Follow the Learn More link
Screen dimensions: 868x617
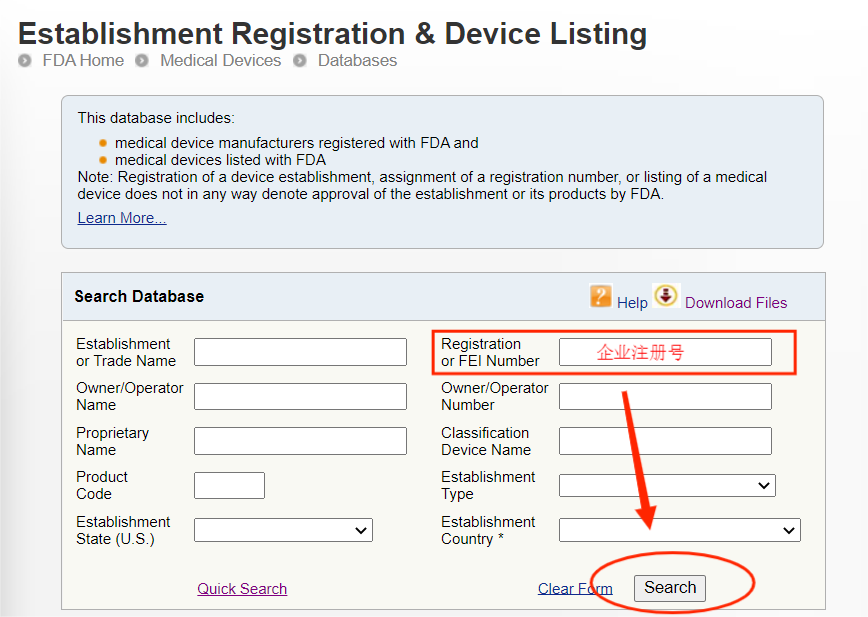pyautogui.click(x=122, y=218)
